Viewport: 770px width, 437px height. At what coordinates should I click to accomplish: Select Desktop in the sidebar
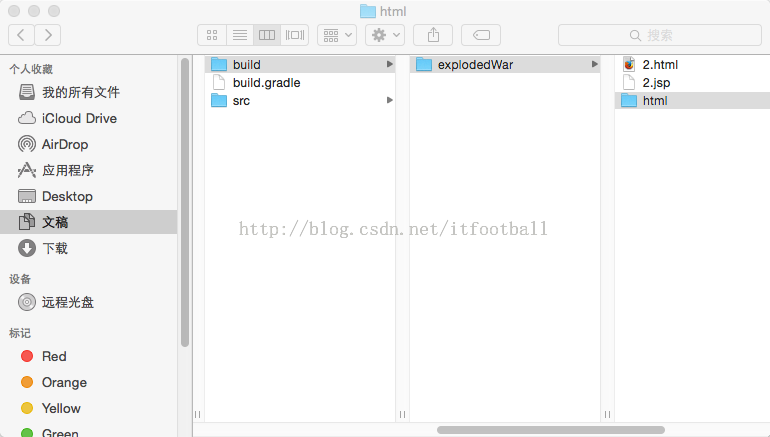88,196
